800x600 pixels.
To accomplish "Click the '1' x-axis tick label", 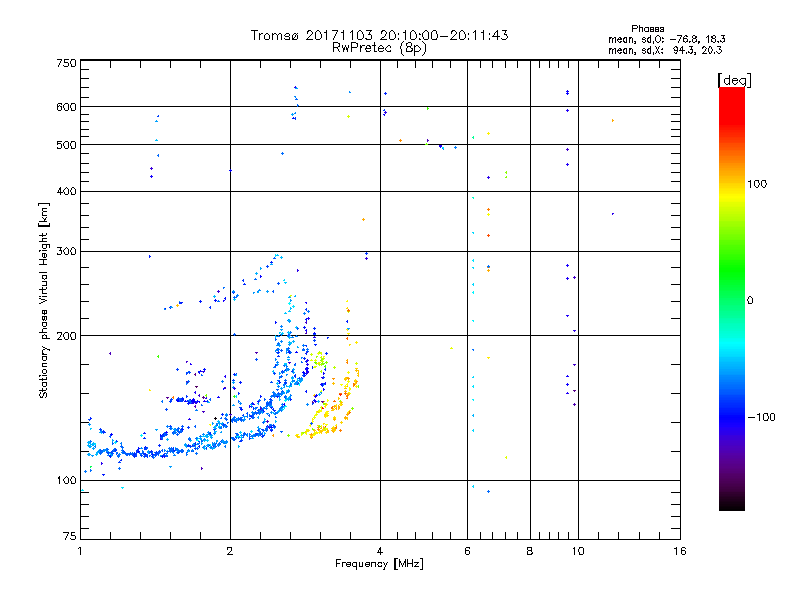I will point(80,551).
